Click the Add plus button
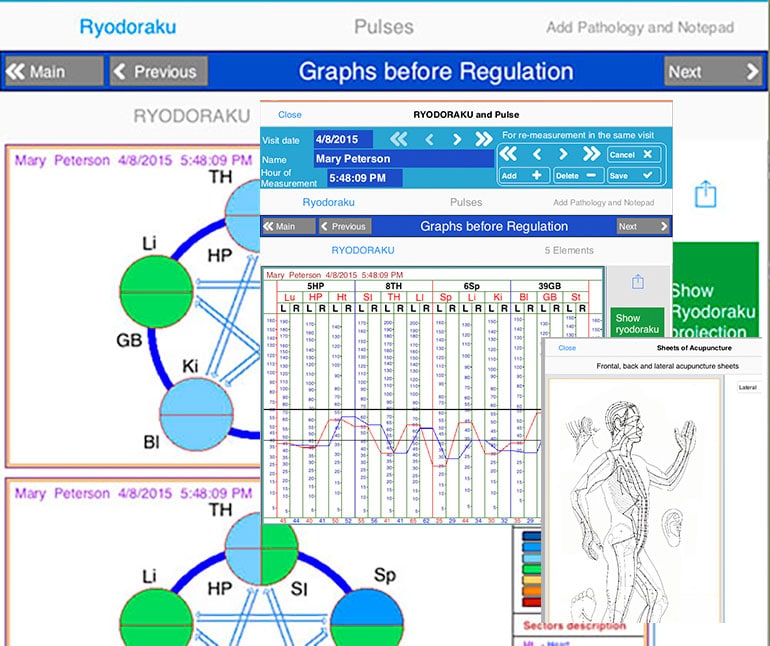 pyautogui.click(x=523, y=175)
